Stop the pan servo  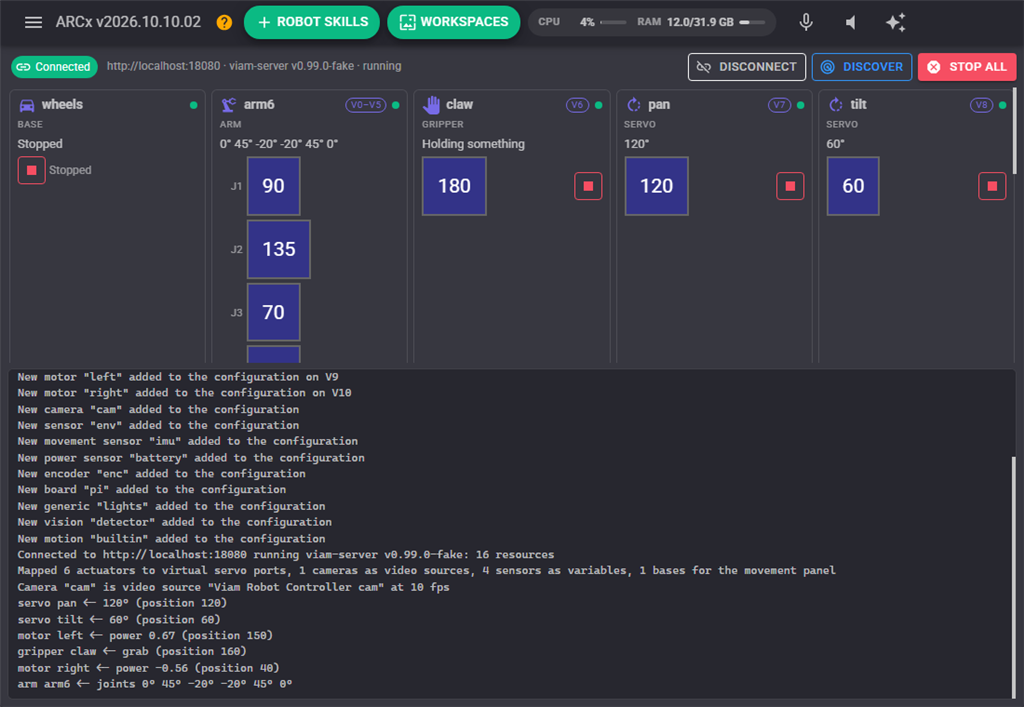790,186
